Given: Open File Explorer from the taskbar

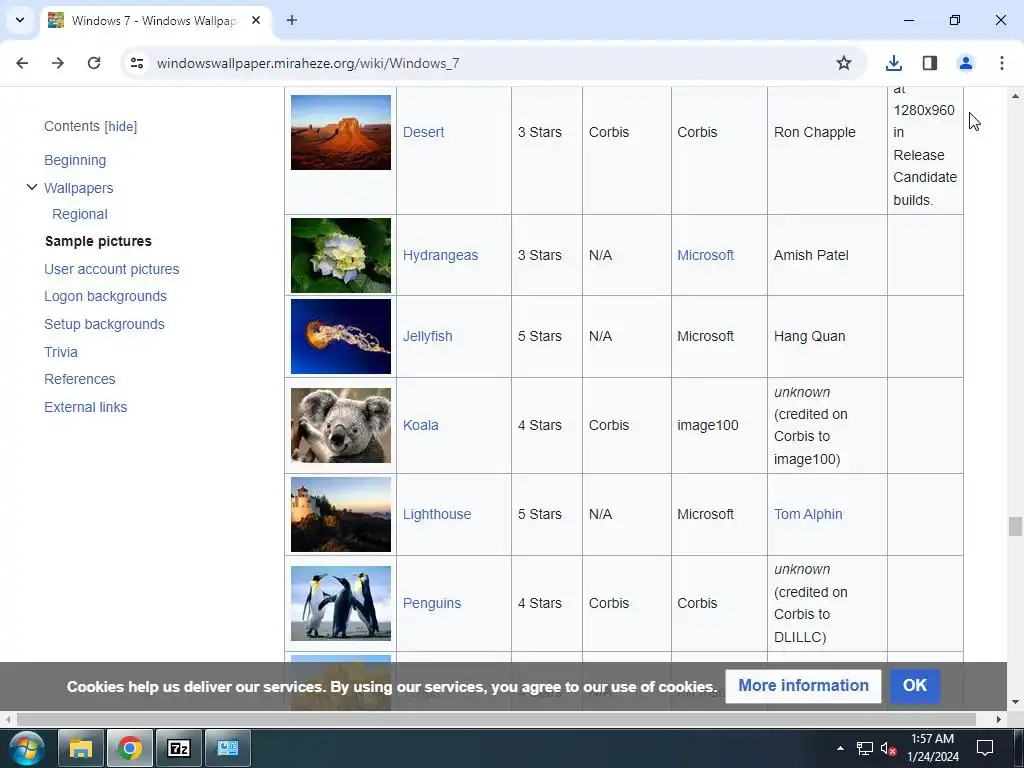Looking at the screenshot, I should click(x=81, y=748).
